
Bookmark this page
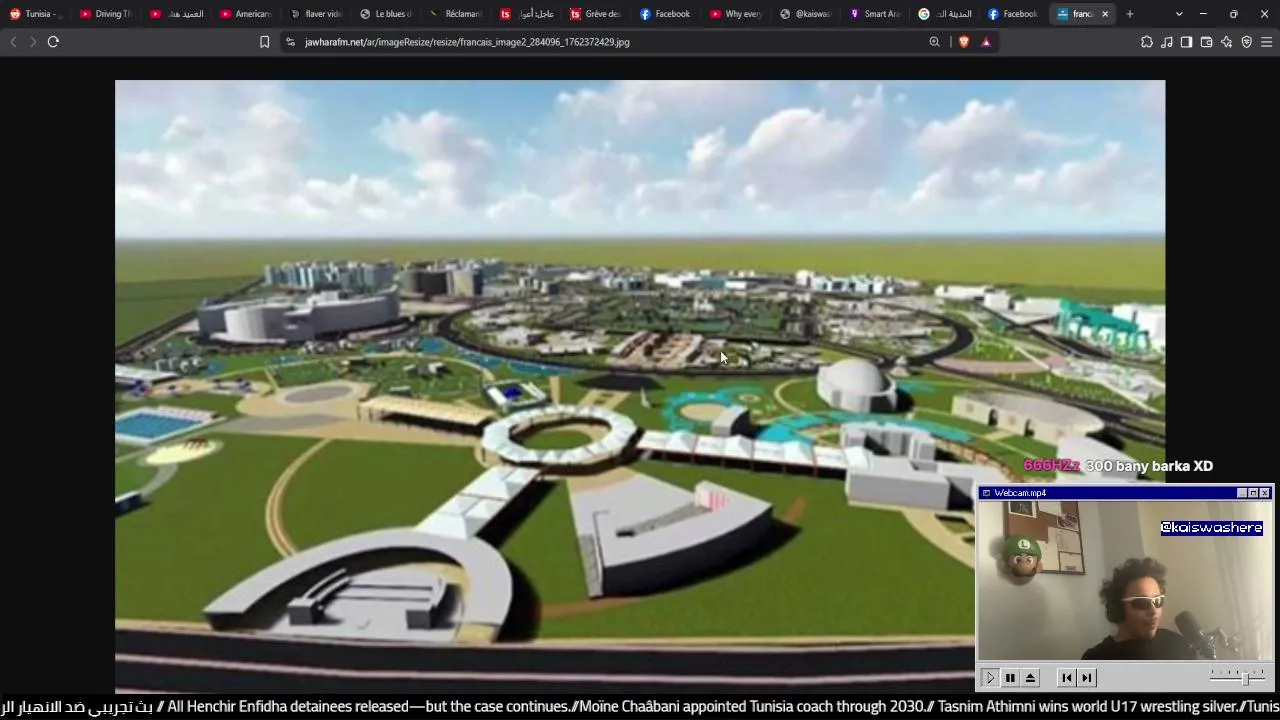click(264, 42)
